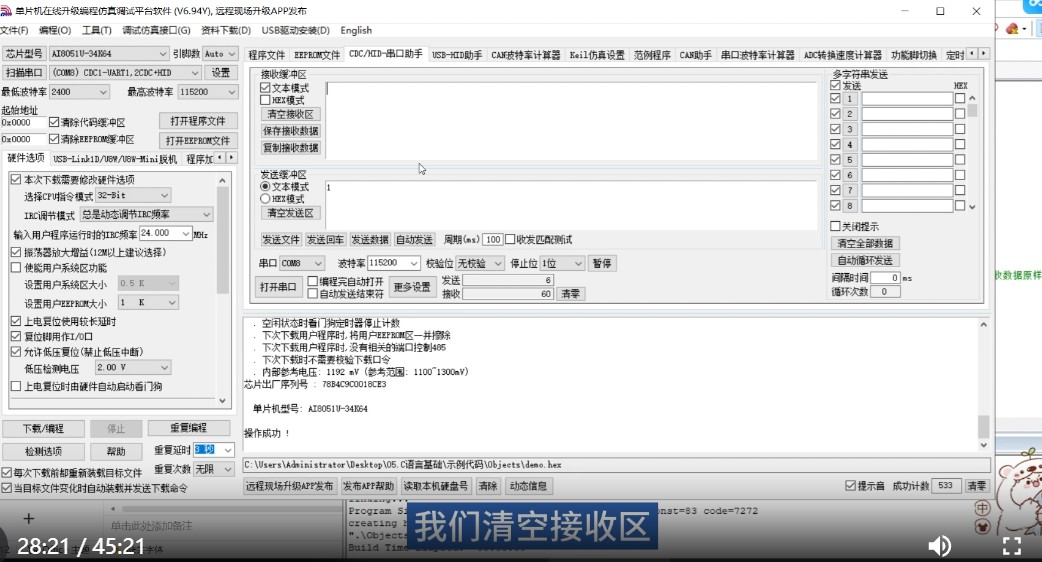
Task: Click 单片机型号: AI8051U-34K64 log line
Action: tap(310, 409)
